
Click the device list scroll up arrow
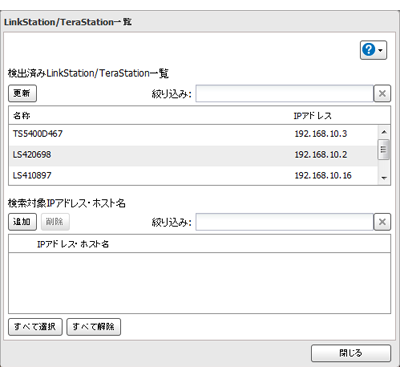point(384,132)
